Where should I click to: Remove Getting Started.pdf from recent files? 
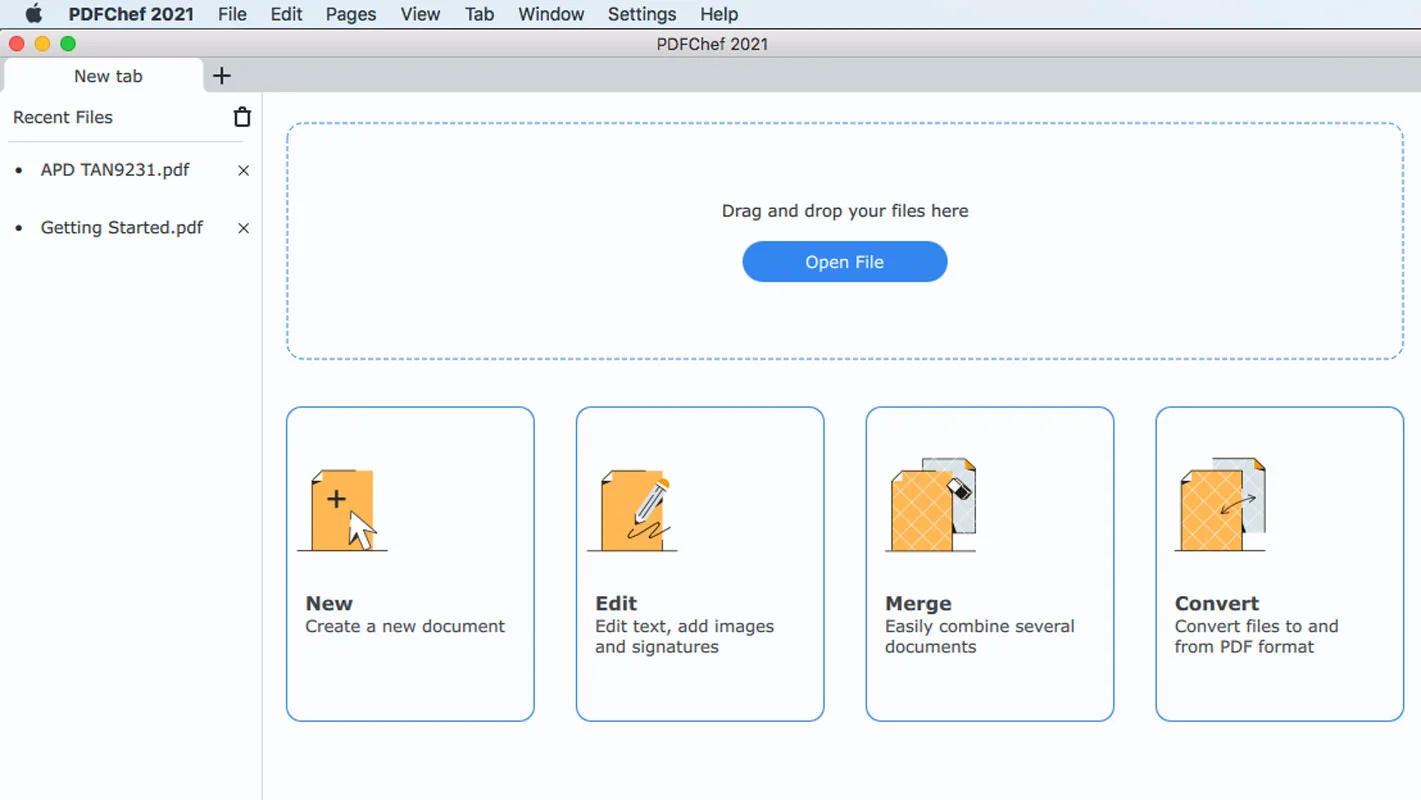tap(243, 229)
